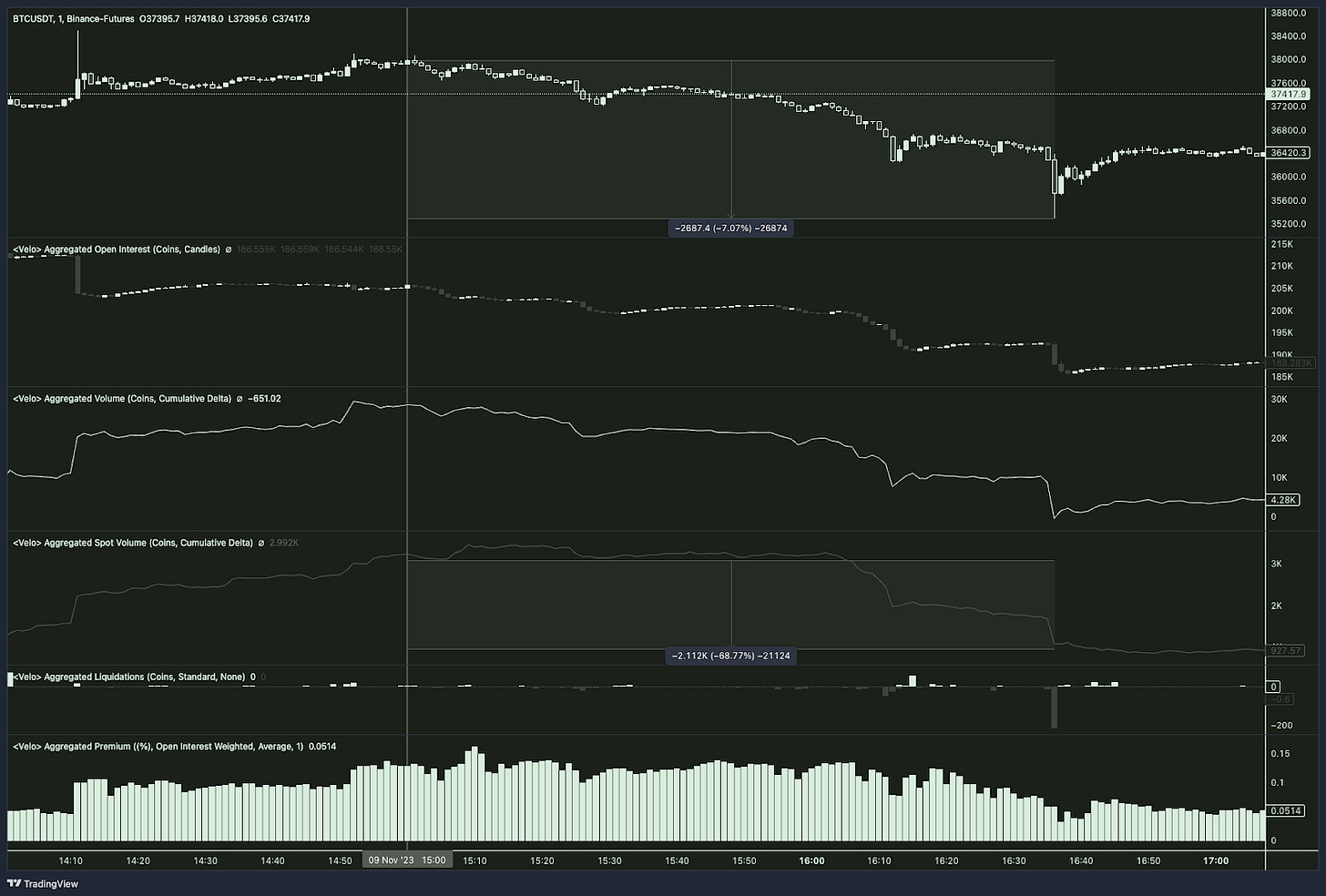Click the ø symbol beside Aggregated Volume legend

(240, 399)
